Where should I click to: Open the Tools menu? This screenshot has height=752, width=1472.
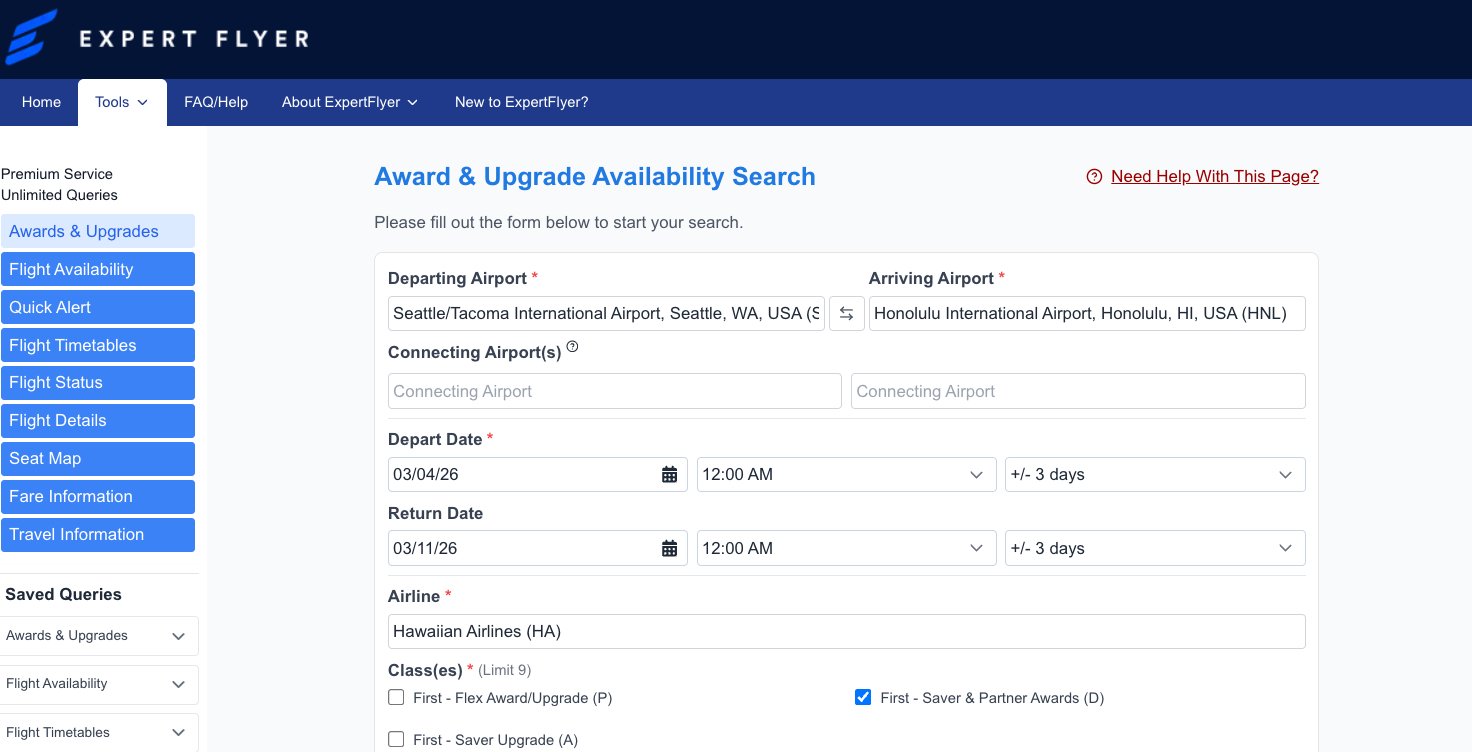click(x=121, y=102)
